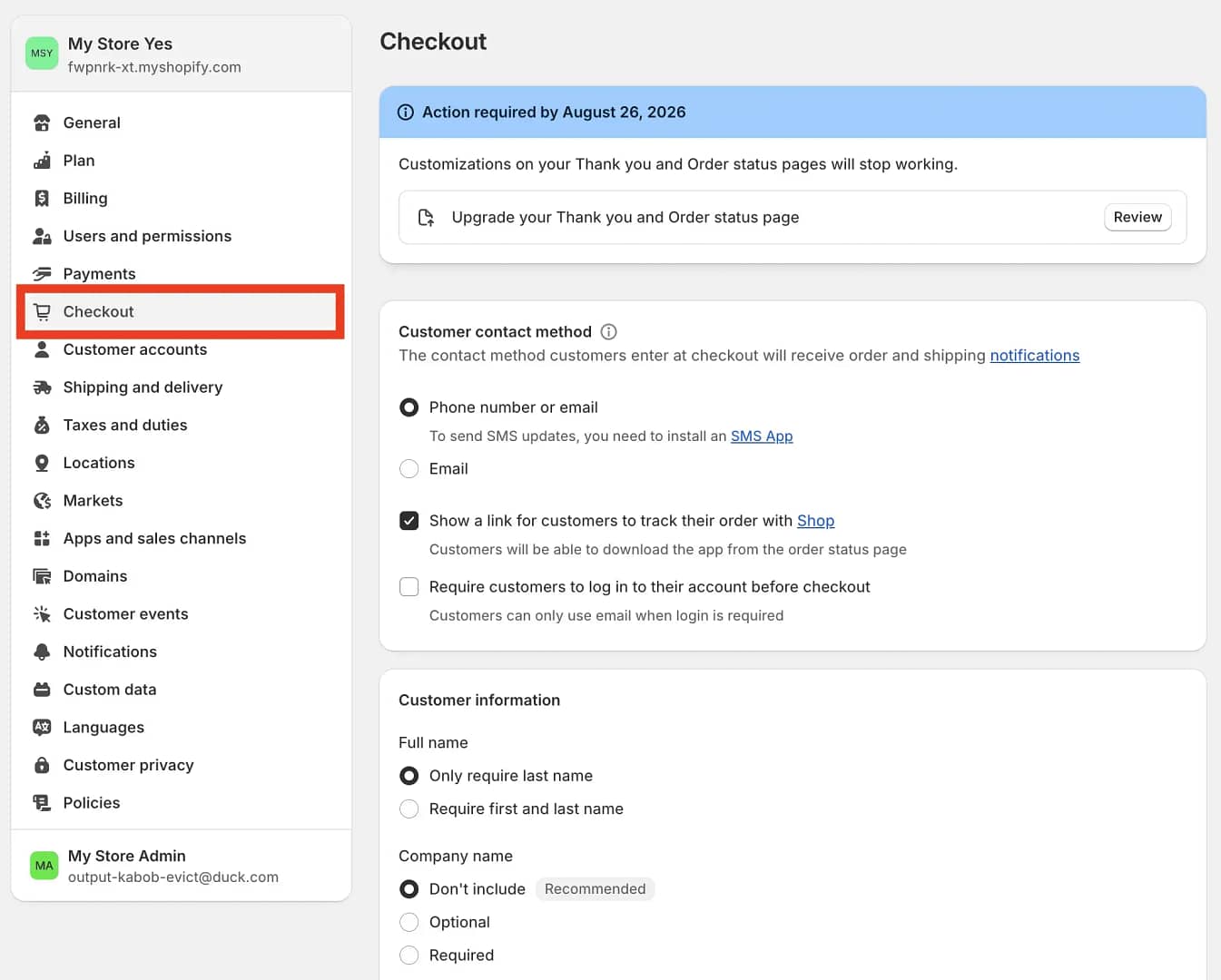The width and height of the screenshot is (1221, 980).
Task: Click the Recommended badge
Action: [x=595, y=889]
